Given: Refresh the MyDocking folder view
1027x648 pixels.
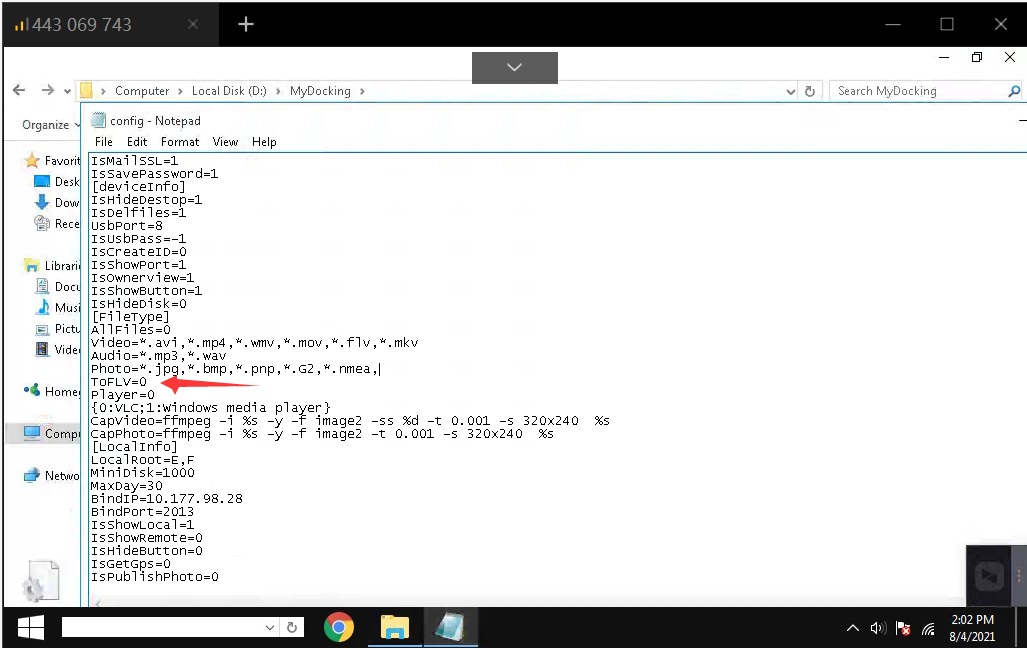Looking at the screenshot, I should 810,91.
